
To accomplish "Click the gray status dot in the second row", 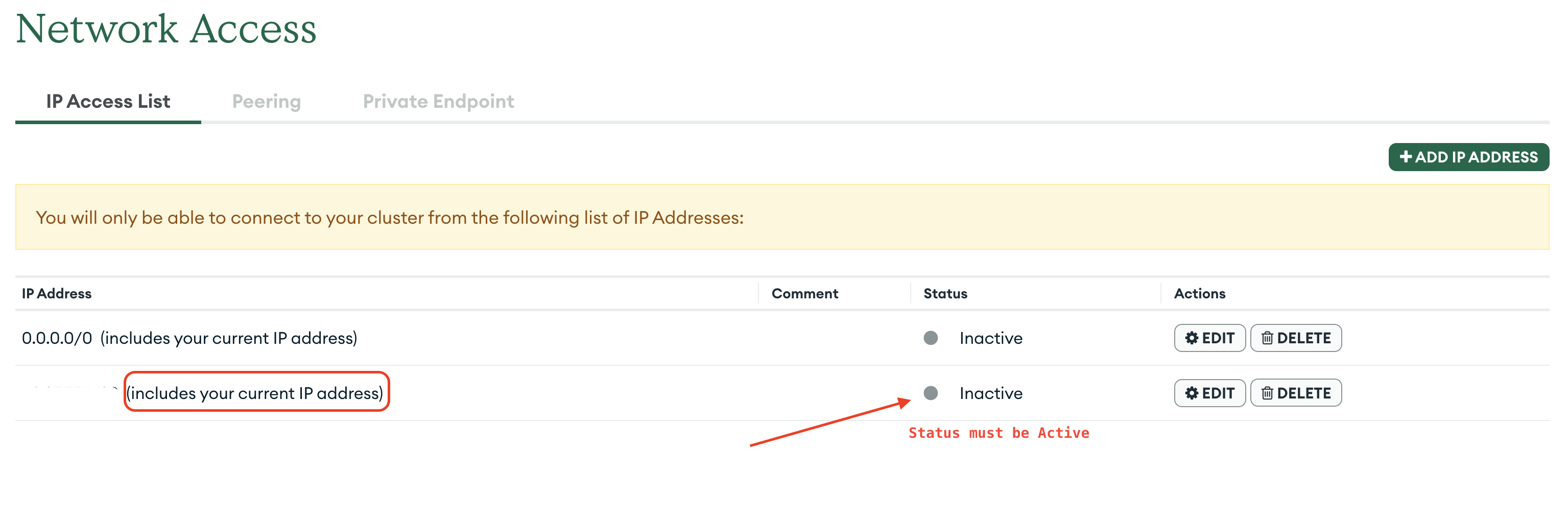I will pos(930,393).
